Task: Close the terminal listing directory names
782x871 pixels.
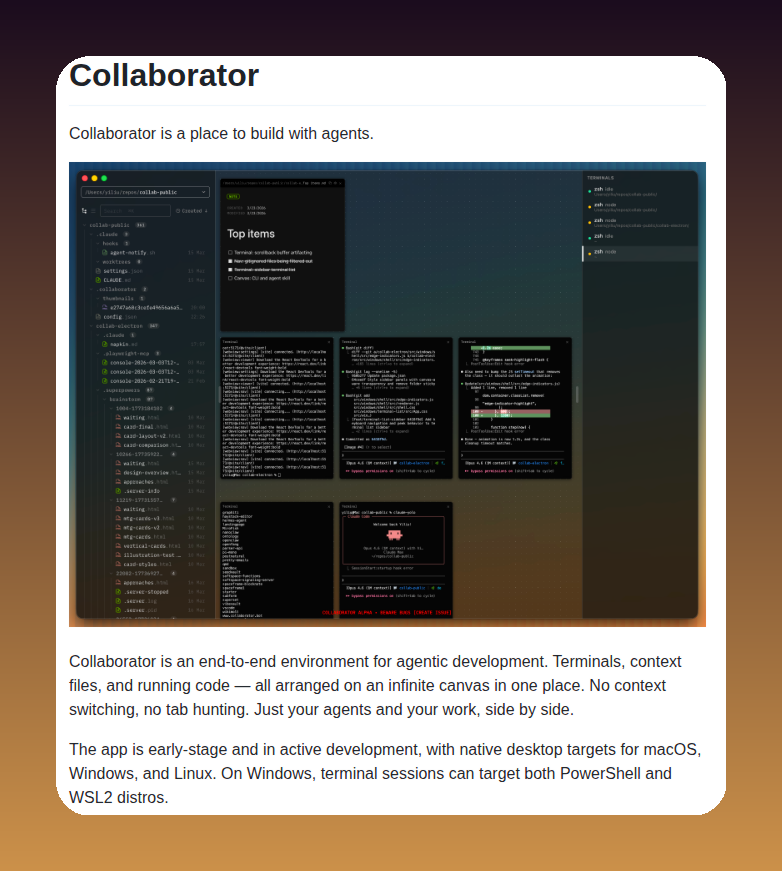Action: [x=329, y=506]
